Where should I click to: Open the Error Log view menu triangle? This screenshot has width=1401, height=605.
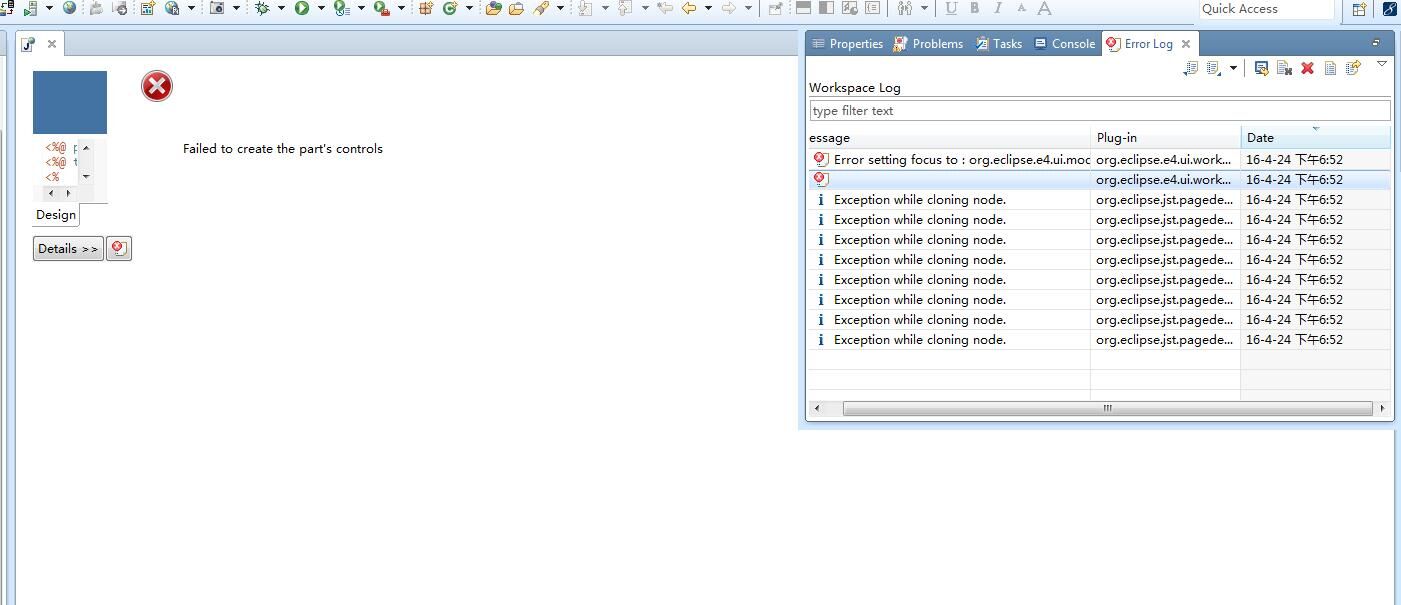1382,64
